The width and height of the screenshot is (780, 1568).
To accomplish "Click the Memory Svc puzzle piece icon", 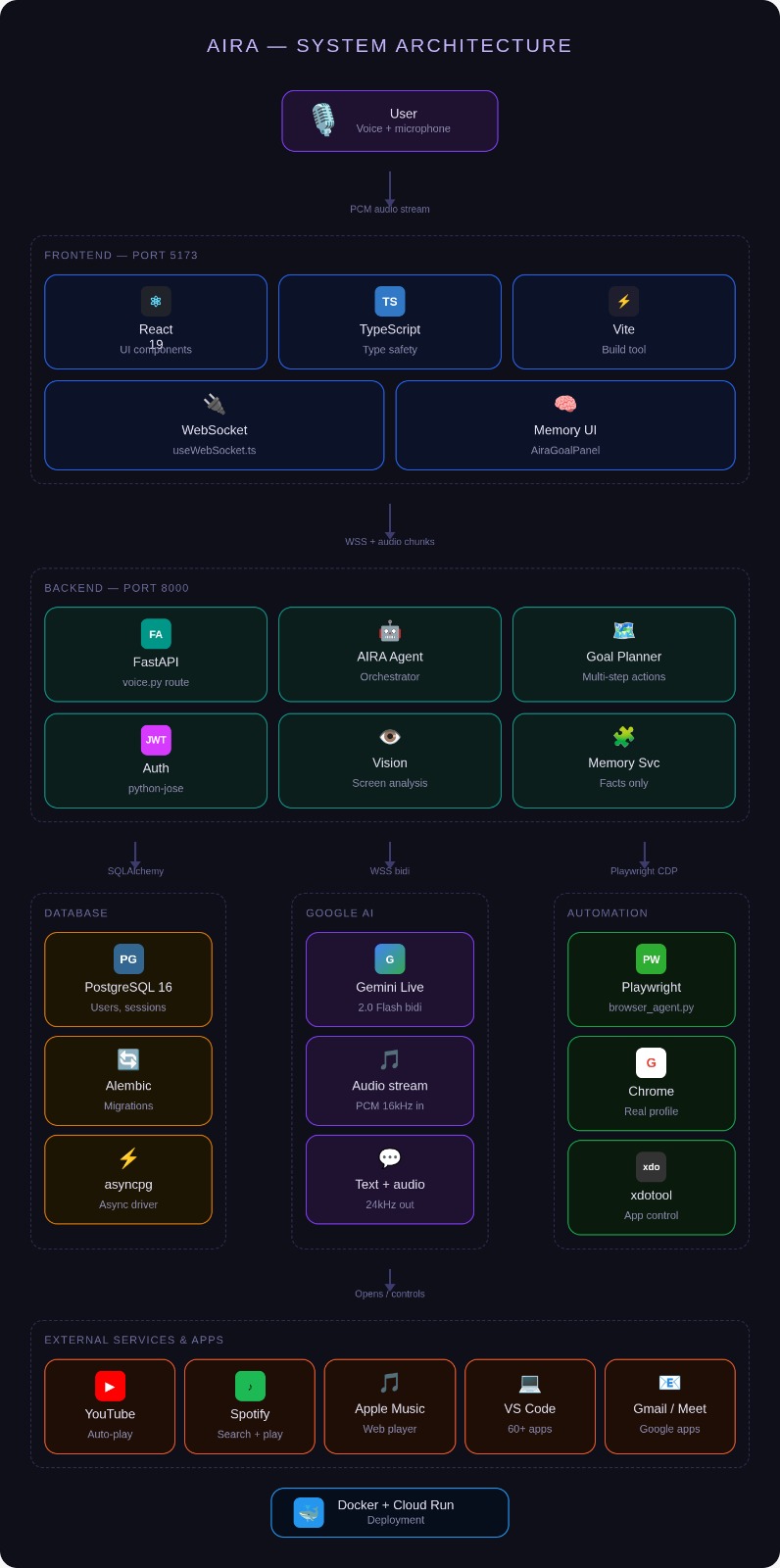I will click(624, 737).
